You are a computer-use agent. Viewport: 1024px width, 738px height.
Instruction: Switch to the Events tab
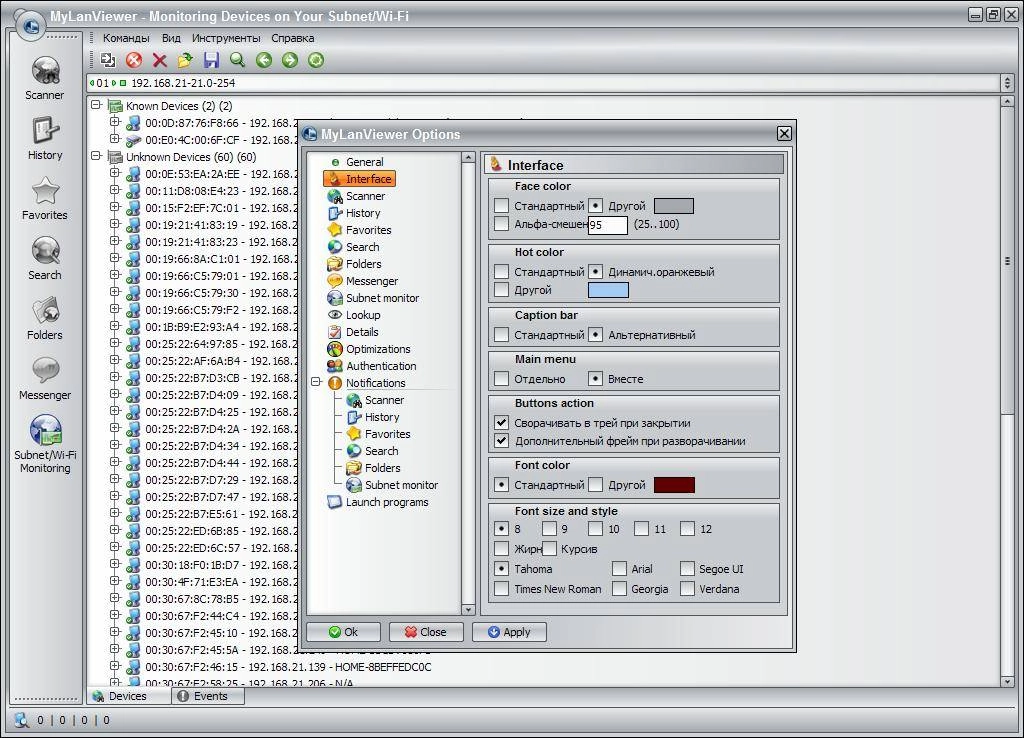point(208,696)
